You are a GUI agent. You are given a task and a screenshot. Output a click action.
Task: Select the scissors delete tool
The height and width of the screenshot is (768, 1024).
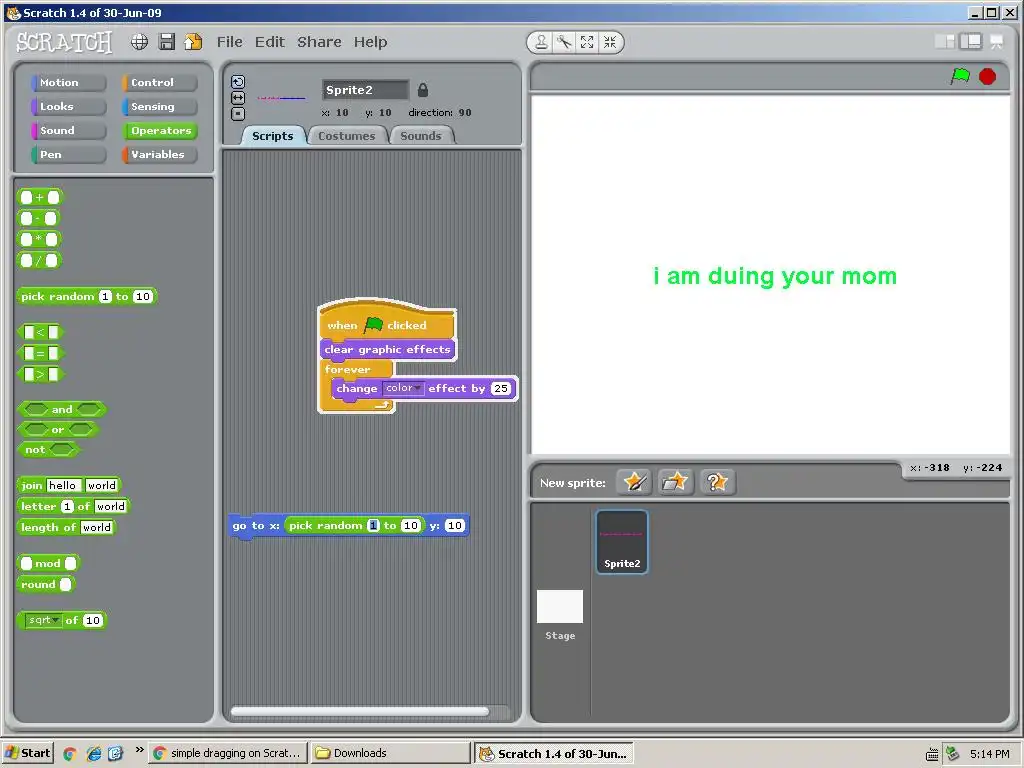click(564, 42)
